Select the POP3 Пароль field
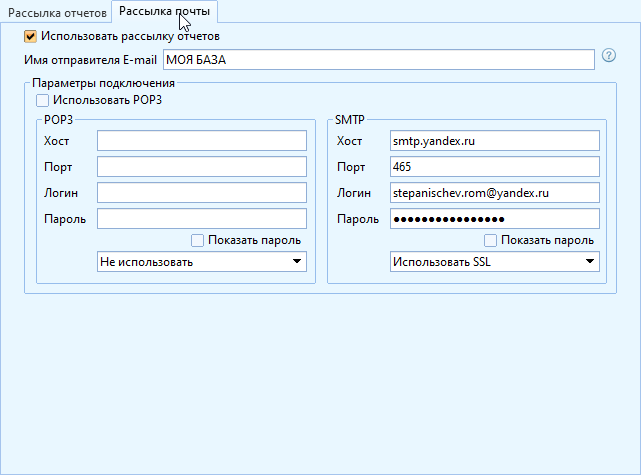641x475 pixels. (x=201, y=219)
